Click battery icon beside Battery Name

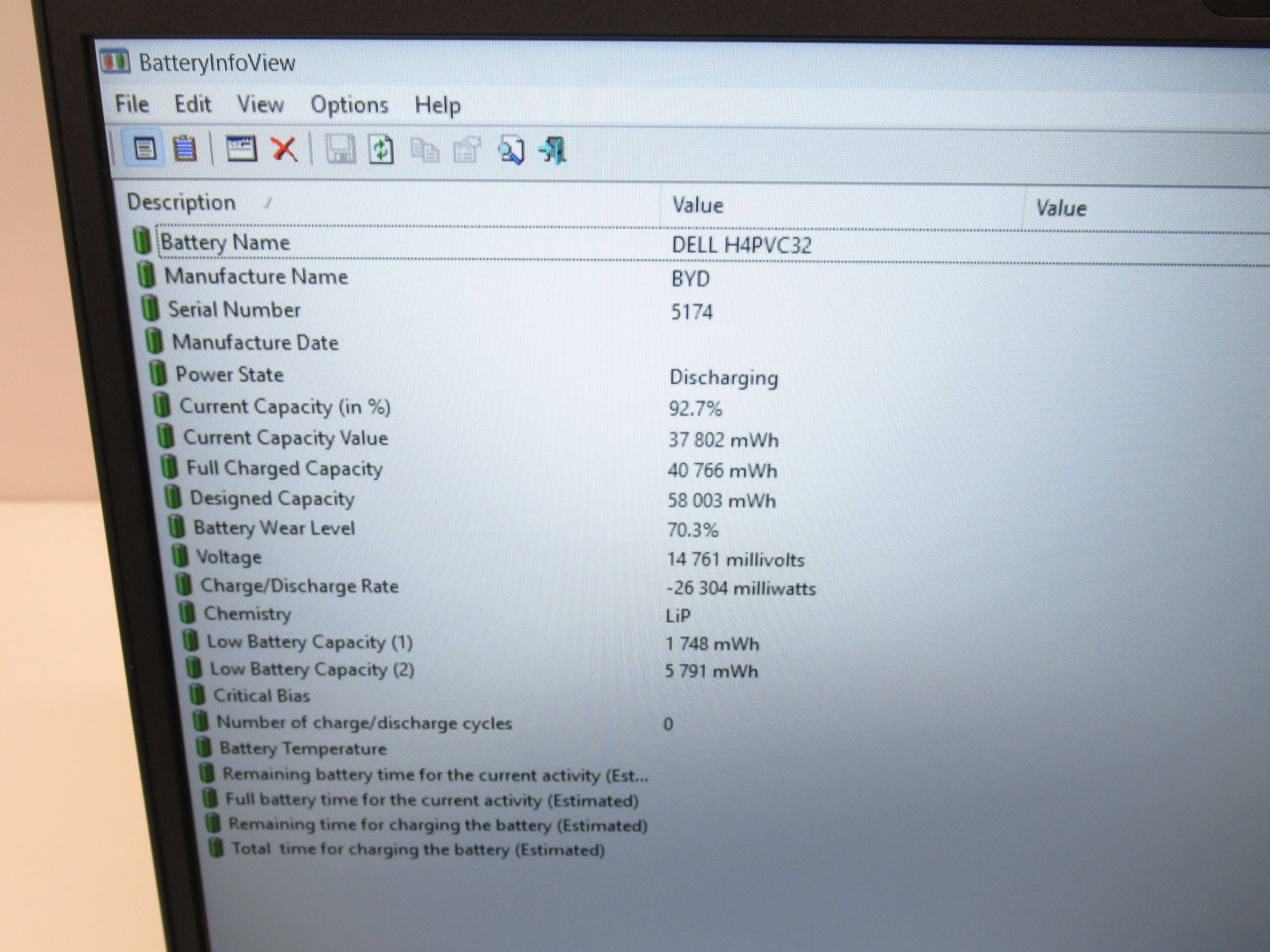tap(142, 240)
